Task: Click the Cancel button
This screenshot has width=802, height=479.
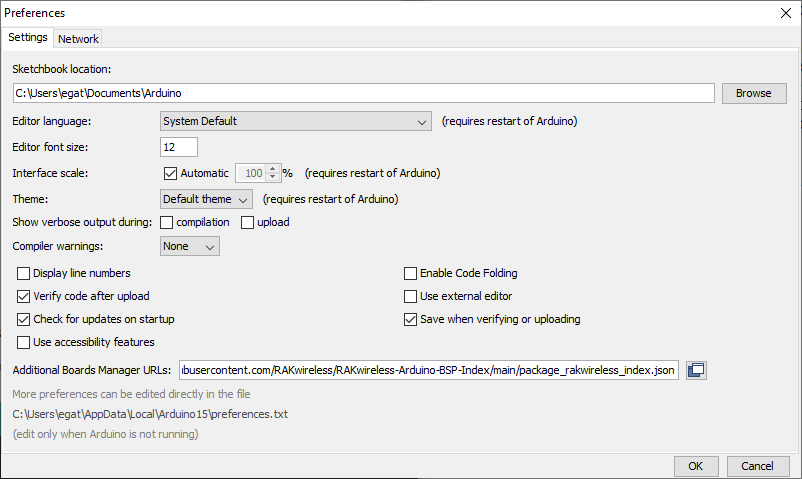Action: (x=758, y=466)
